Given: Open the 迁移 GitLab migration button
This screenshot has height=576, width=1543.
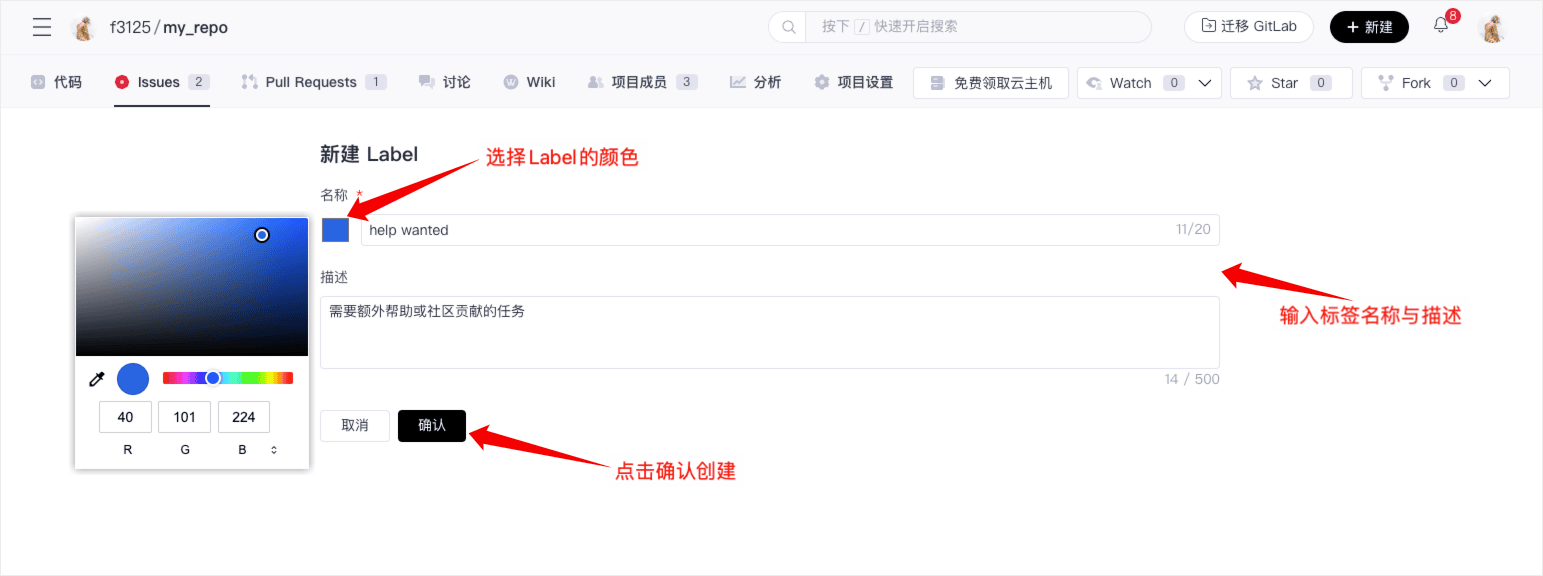Looking at the screenshot, I should coord(1248,27).
